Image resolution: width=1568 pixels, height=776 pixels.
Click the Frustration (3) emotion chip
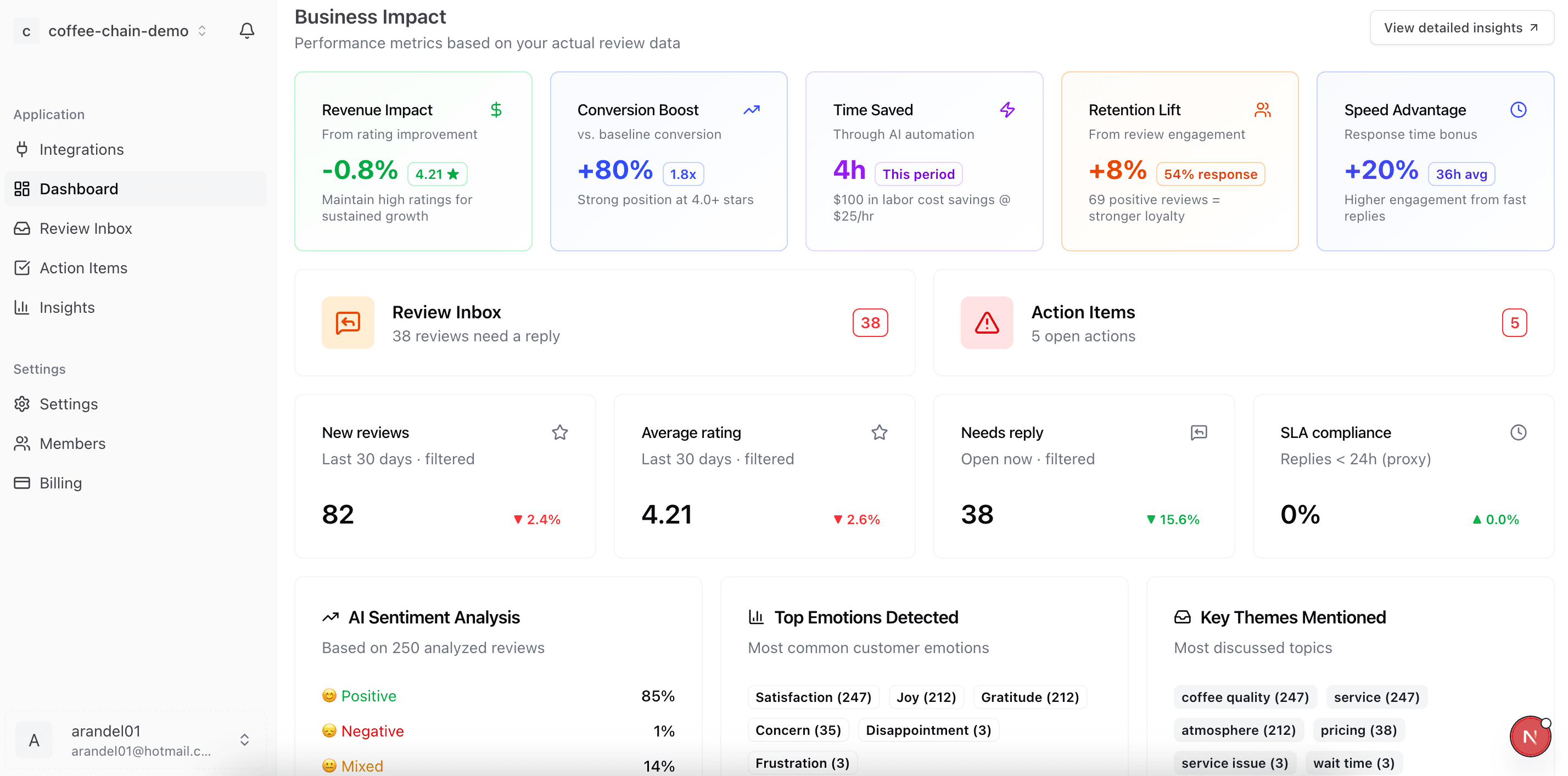click(802, 762)
